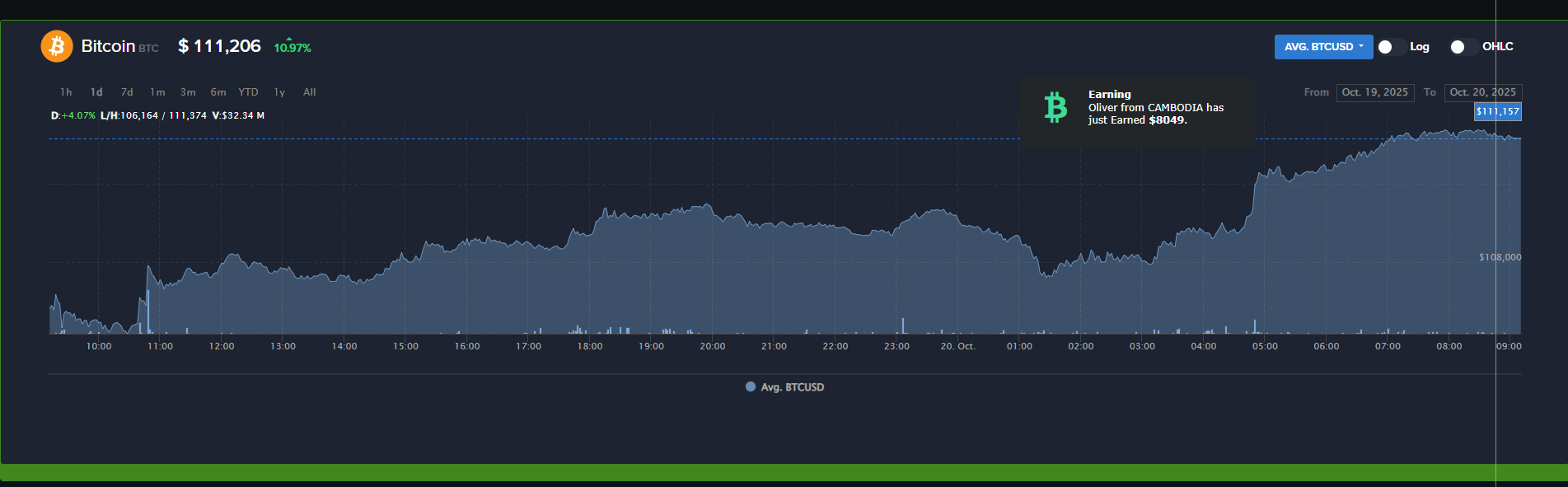Select the 1y time range
Viewport: 1568px width, 487px height.
279,92
